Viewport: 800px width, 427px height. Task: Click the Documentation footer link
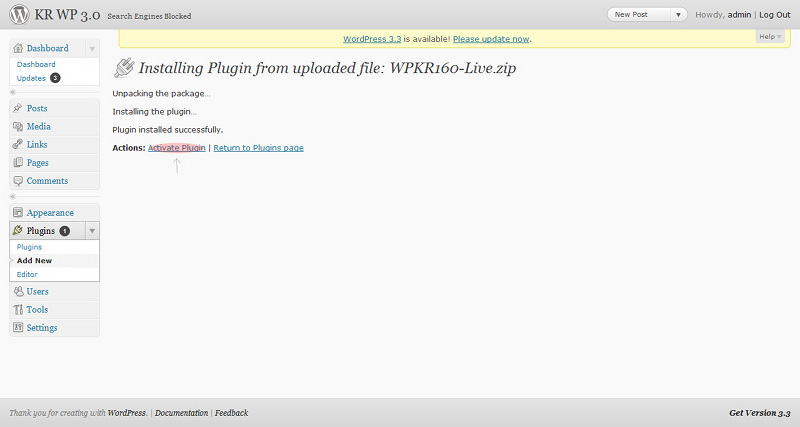[x=181, y=413]
